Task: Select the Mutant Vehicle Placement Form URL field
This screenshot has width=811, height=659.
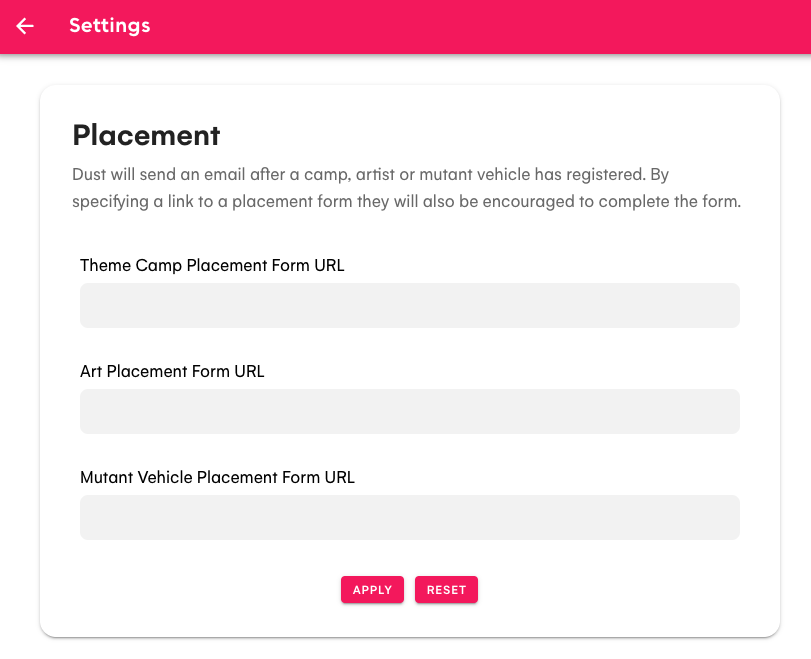Action: tap(409, 517)
